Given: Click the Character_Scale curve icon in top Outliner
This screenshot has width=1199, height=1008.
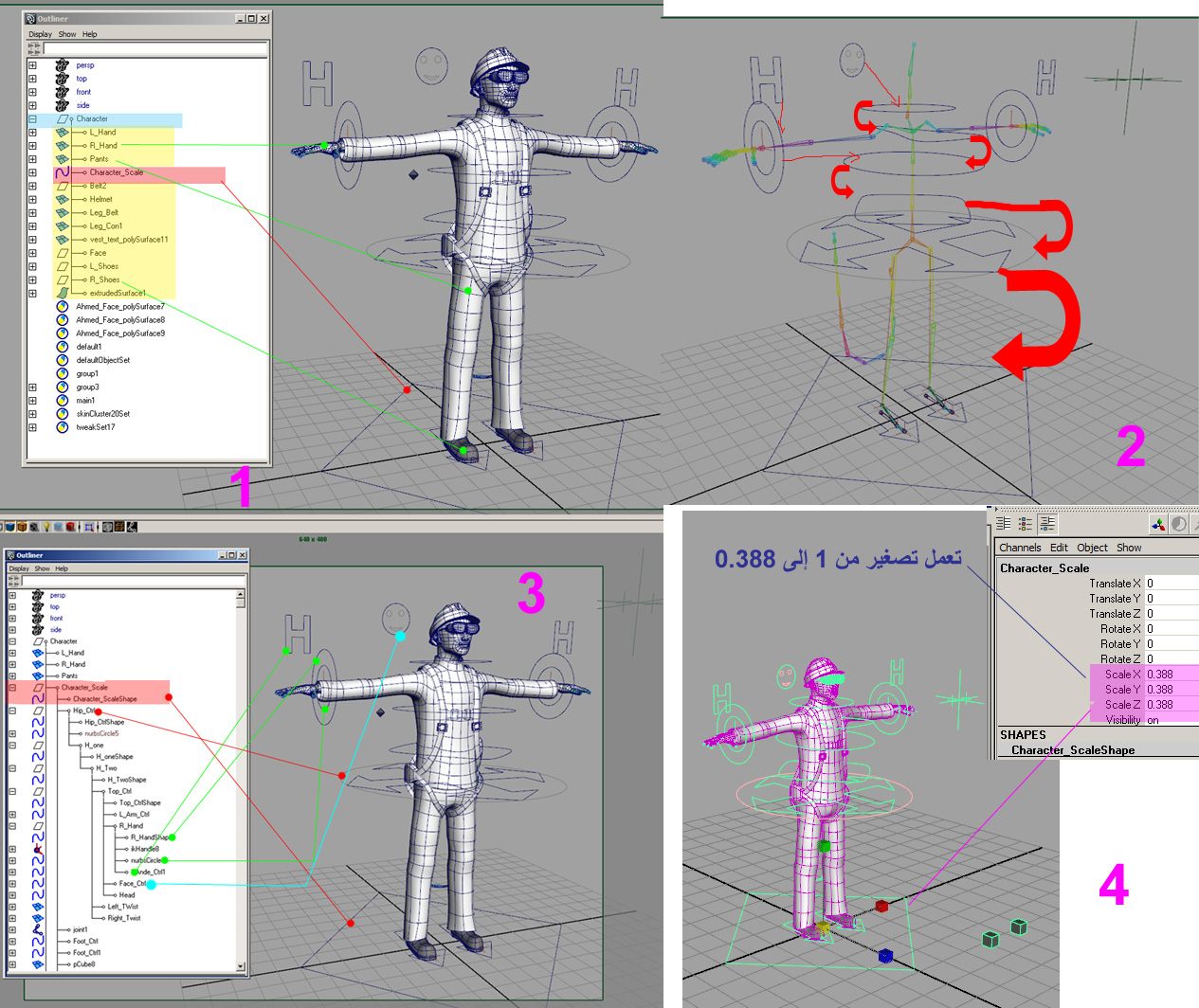Looking at the screenshot, I should [63, 172].
